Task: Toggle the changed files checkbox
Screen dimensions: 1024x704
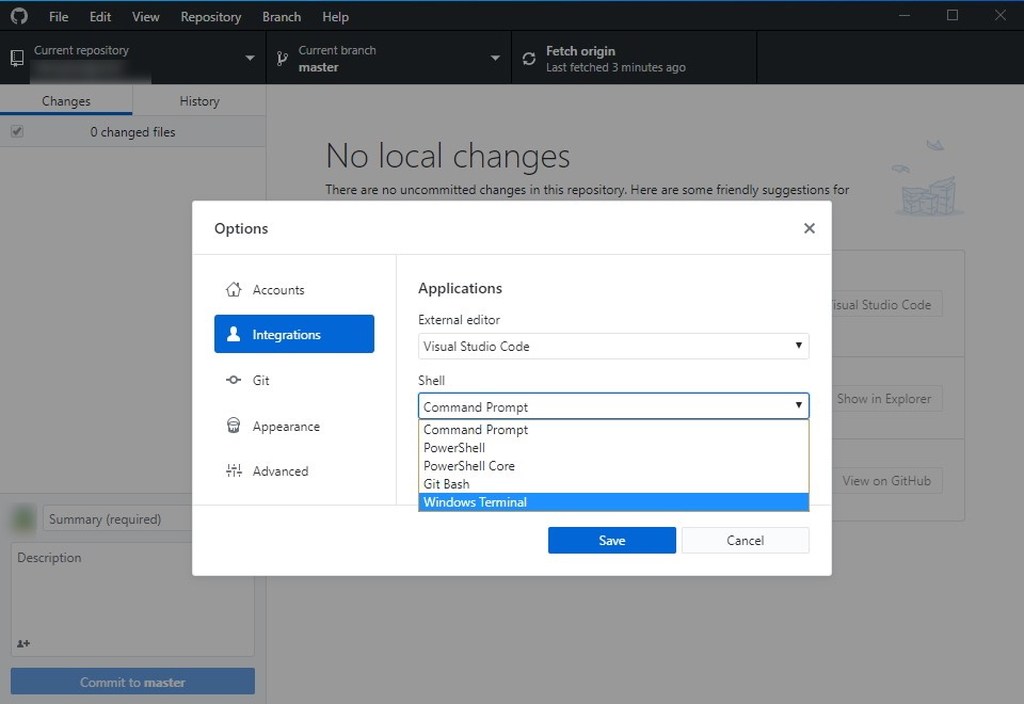Action: pyautogui.click(x=17, y=131)
